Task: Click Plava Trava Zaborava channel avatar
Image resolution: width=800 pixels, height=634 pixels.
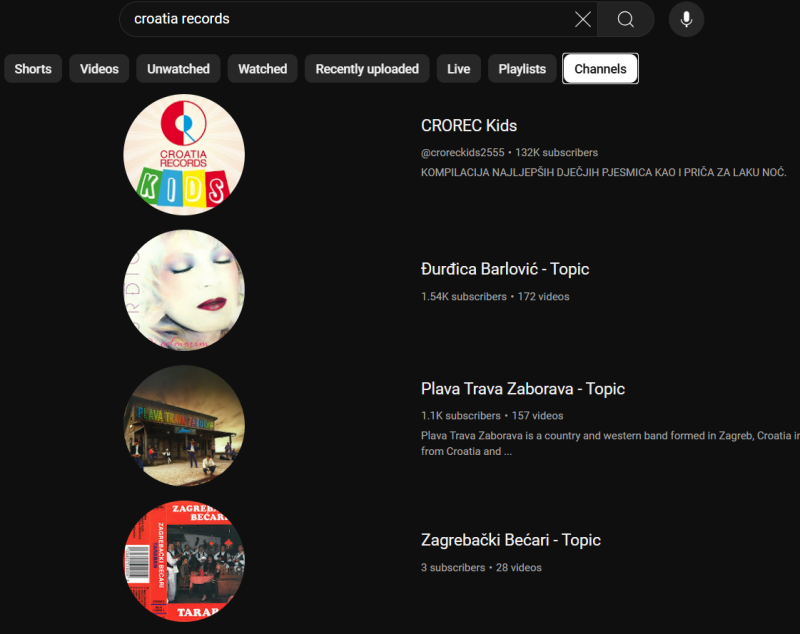Action: click(x=184, y=425)
